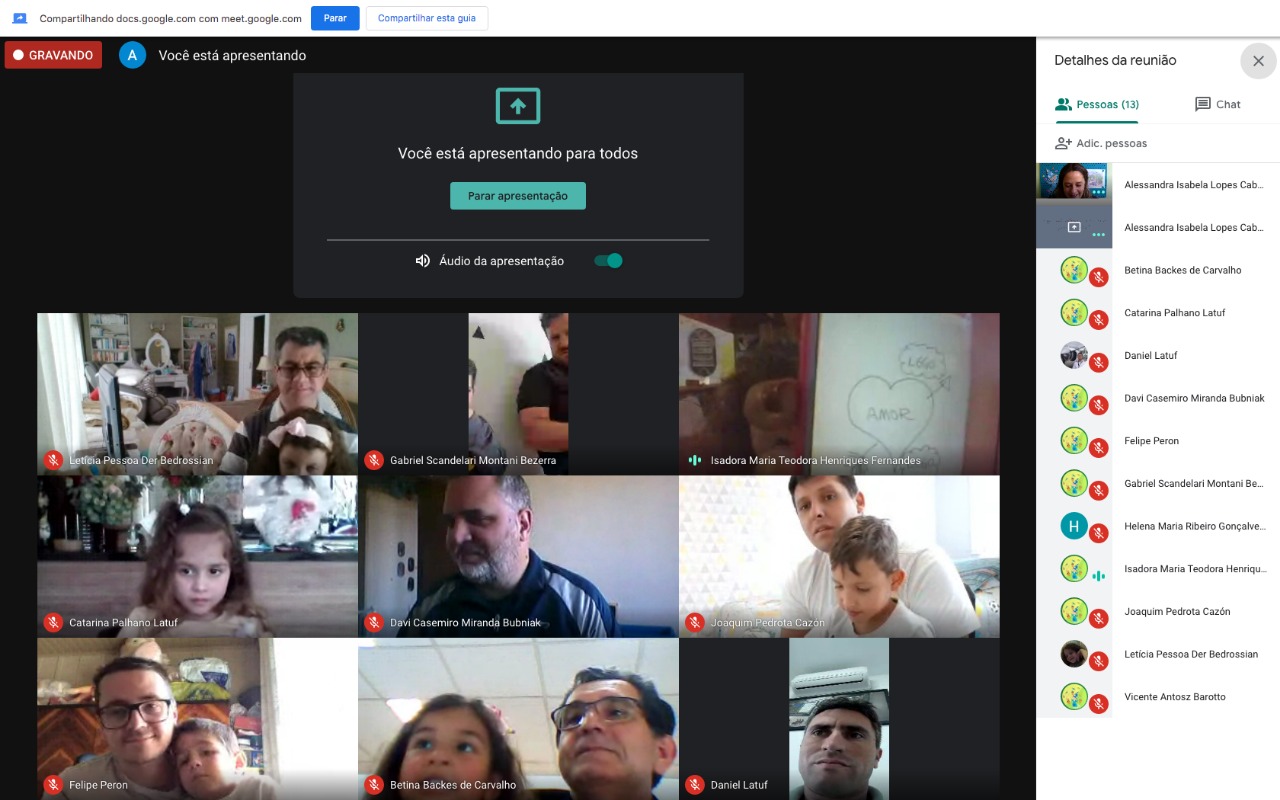Click muted mic icon for Helena Maria Ribeiro Gonçalves
Viewport: 1280px width, 800px height.
point(1099,533)
